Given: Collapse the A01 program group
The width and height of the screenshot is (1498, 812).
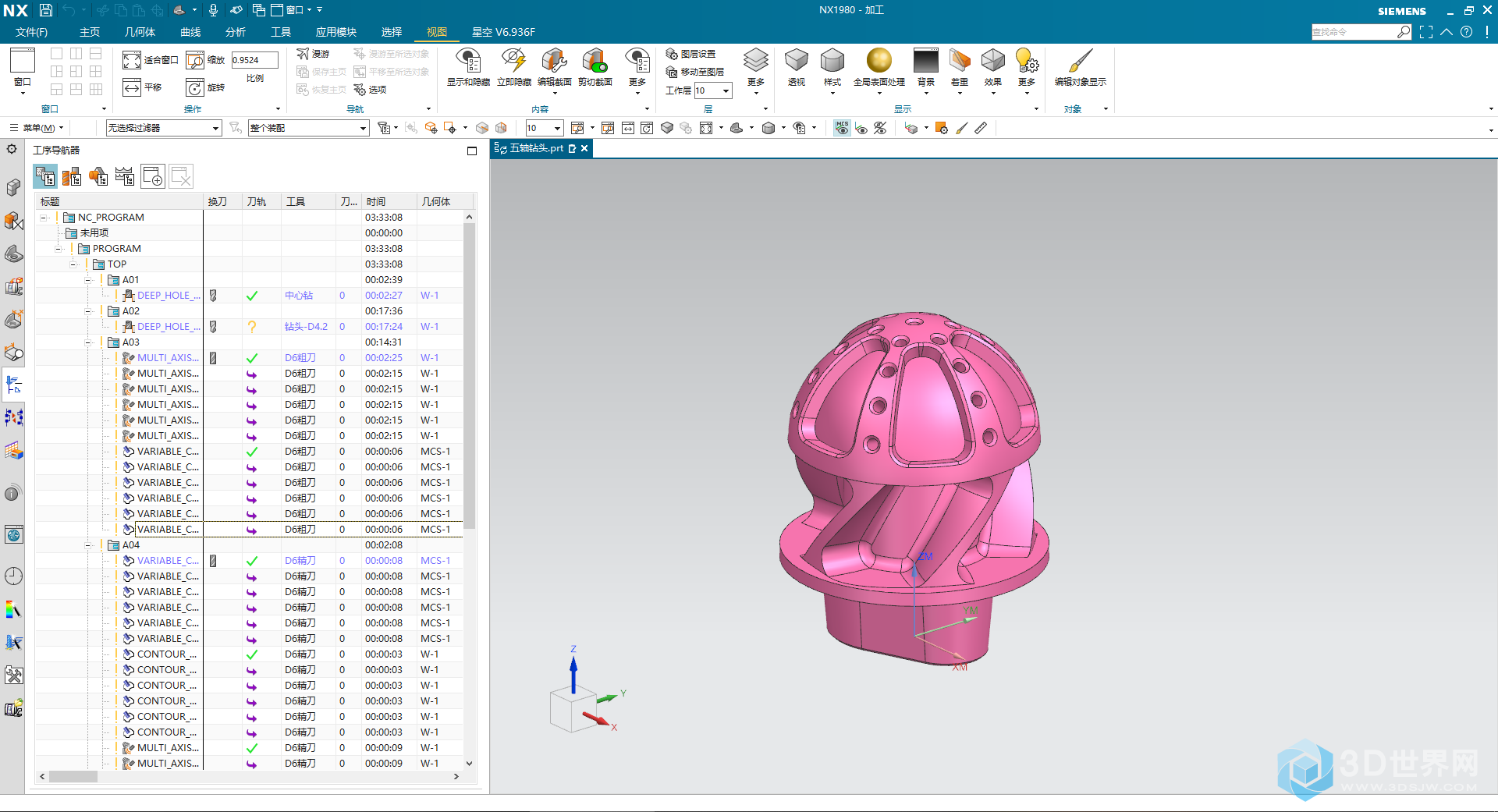Looking at the screenshot, I should tap(88, 280).
